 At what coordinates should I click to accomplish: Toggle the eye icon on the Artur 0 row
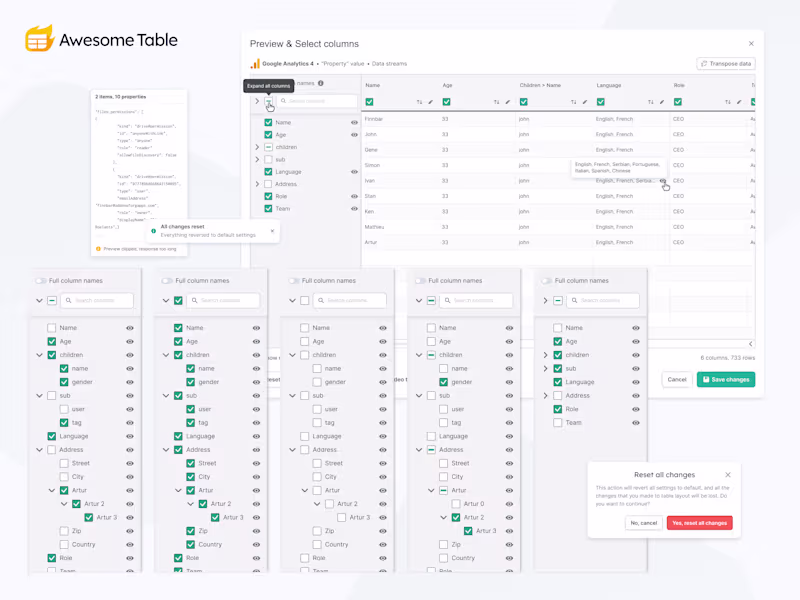click(509, 504)
